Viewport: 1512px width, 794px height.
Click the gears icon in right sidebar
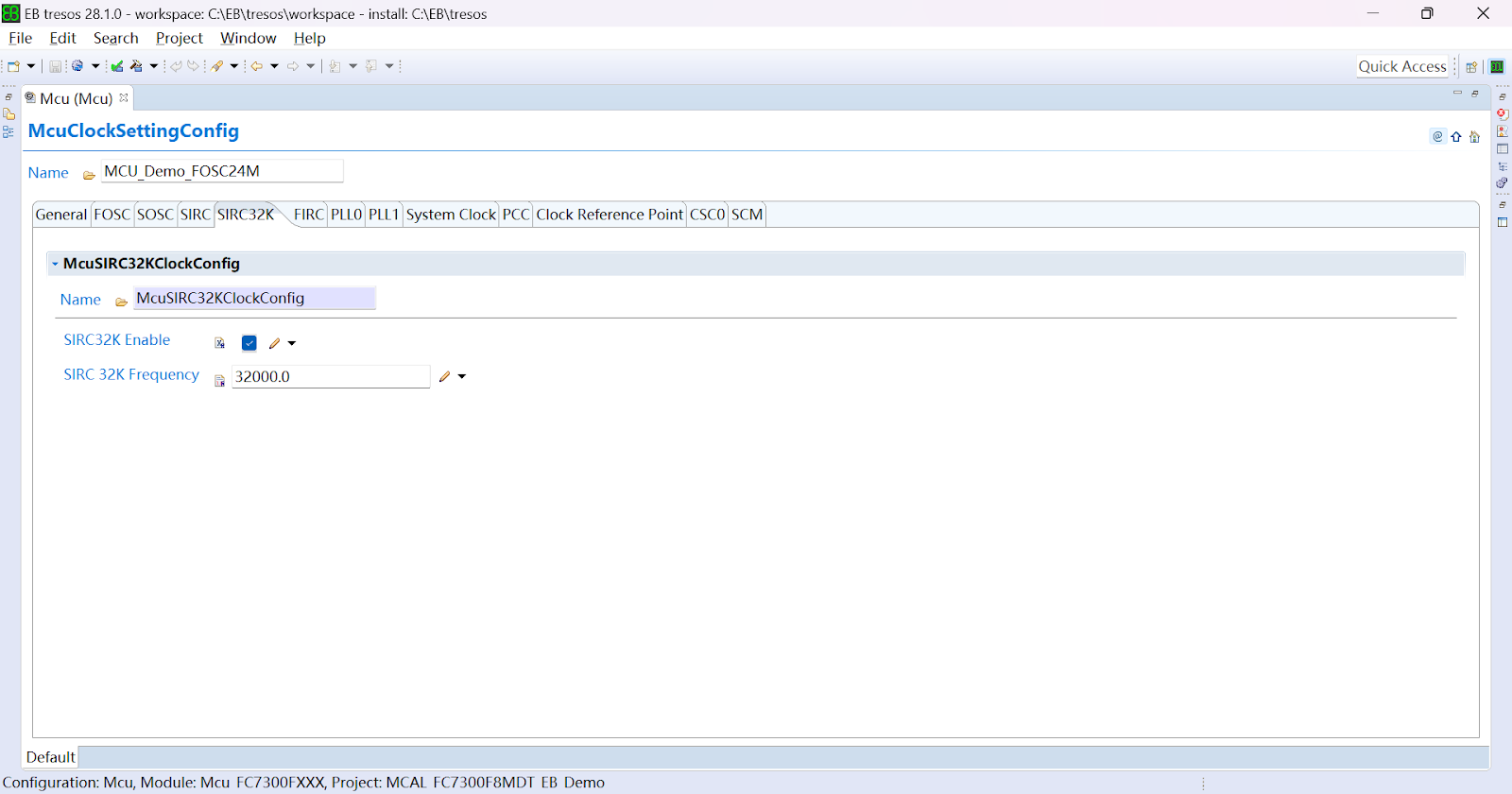coord(1502,182)
